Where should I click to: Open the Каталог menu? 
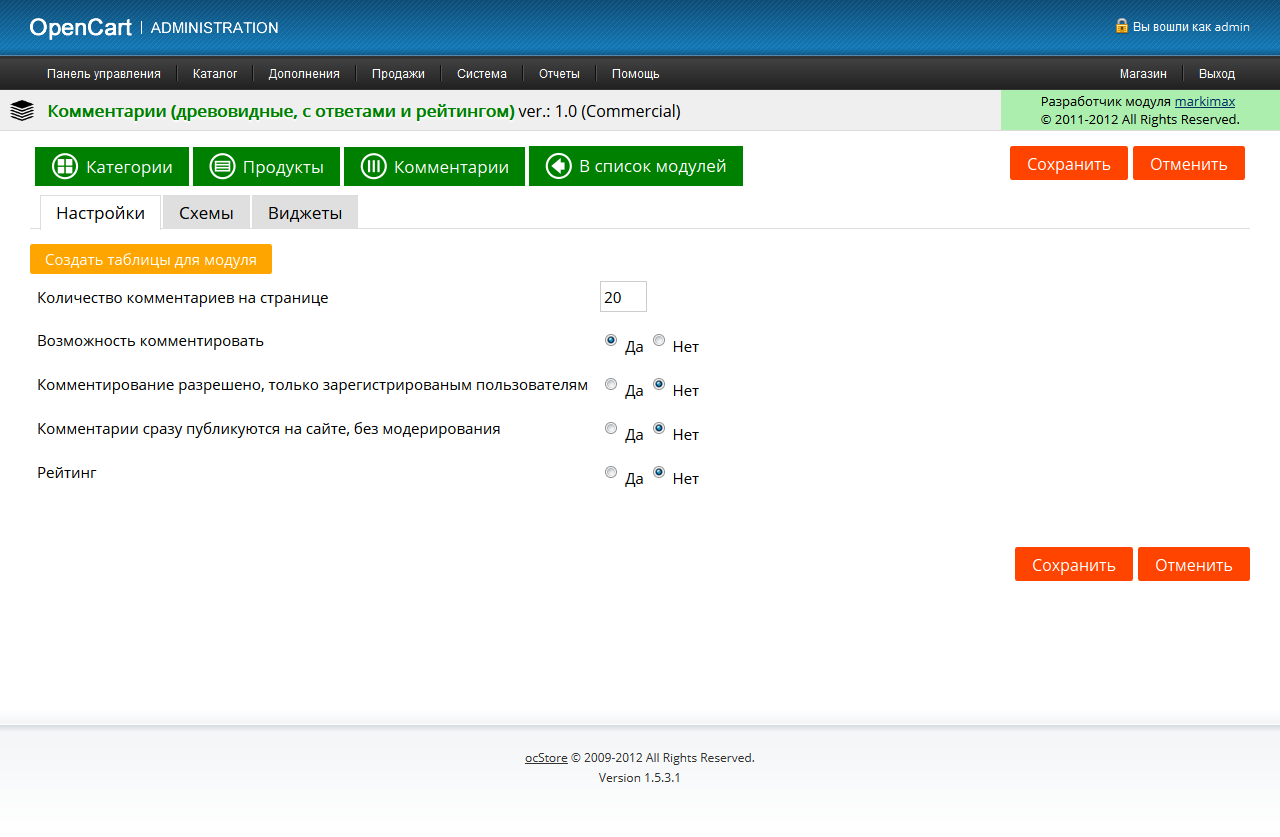tap(215, 73)
